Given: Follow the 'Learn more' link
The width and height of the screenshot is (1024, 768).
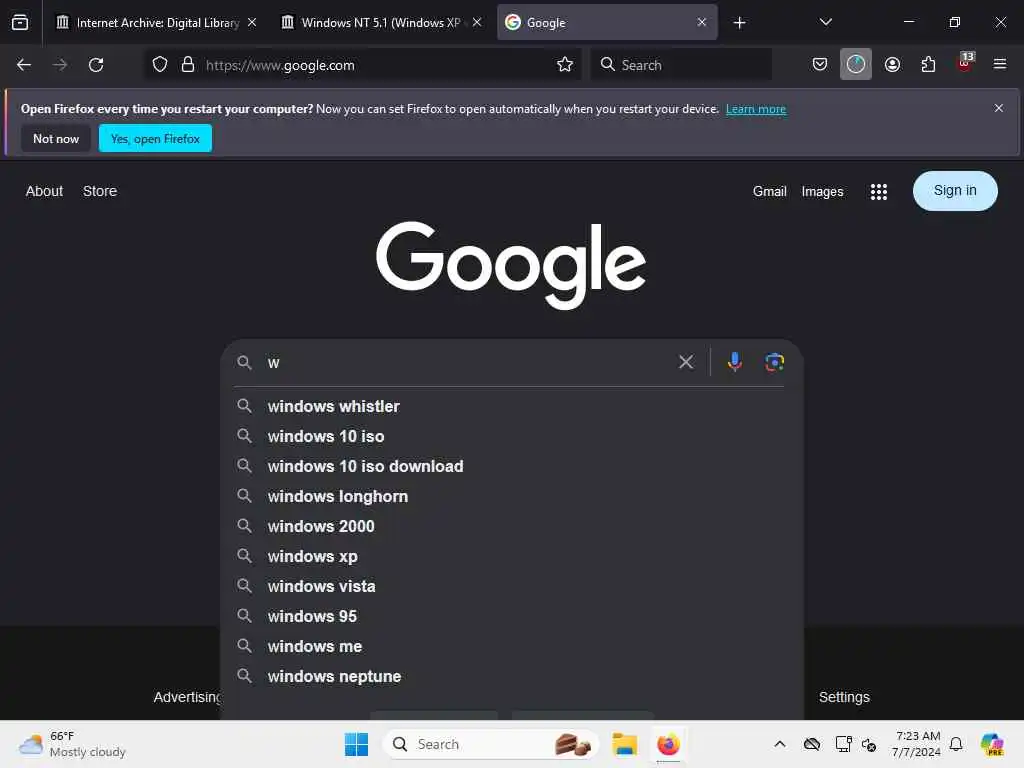Looking at the screenshot, I should click(x=756, y=109).
